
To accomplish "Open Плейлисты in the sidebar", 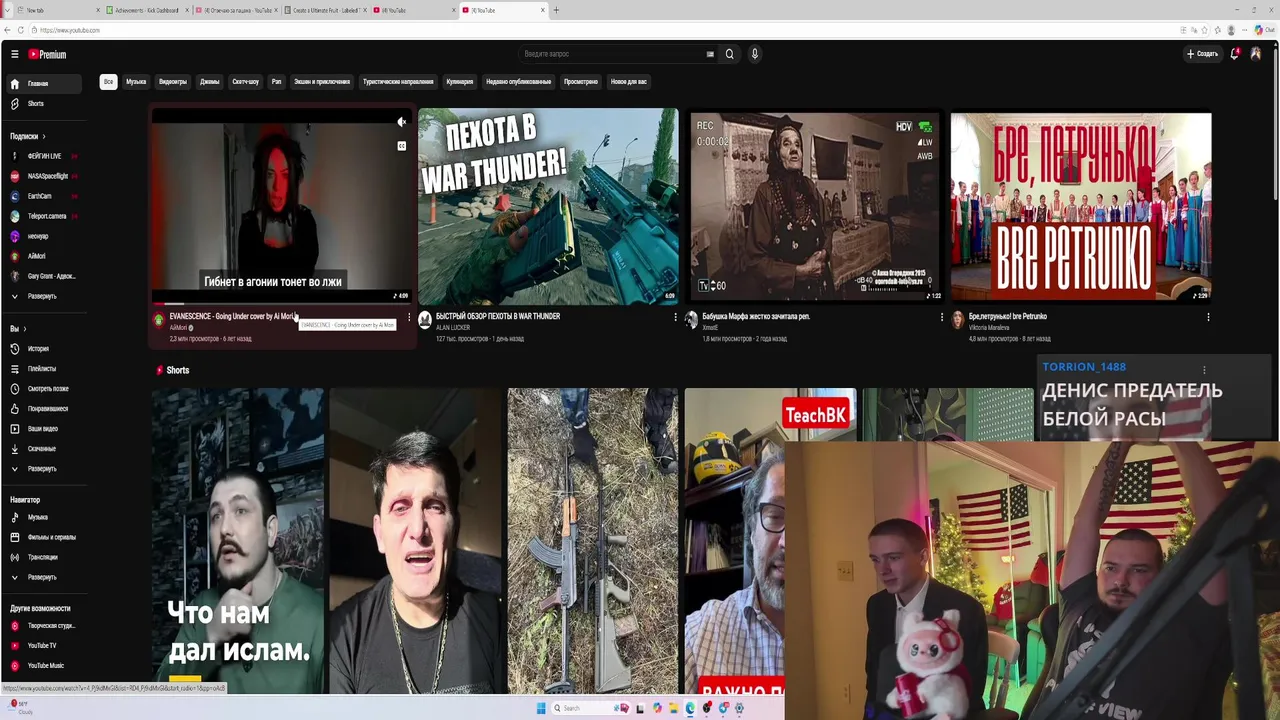I will point(42,369).
